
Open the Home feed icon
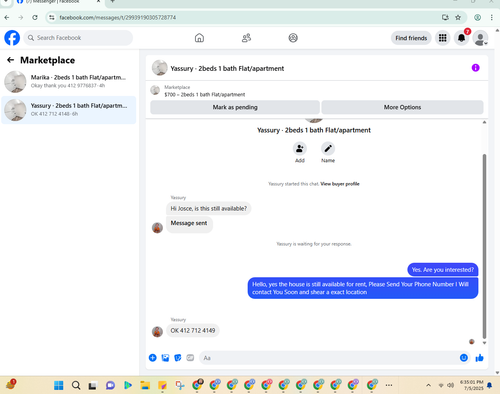[199, 38]
